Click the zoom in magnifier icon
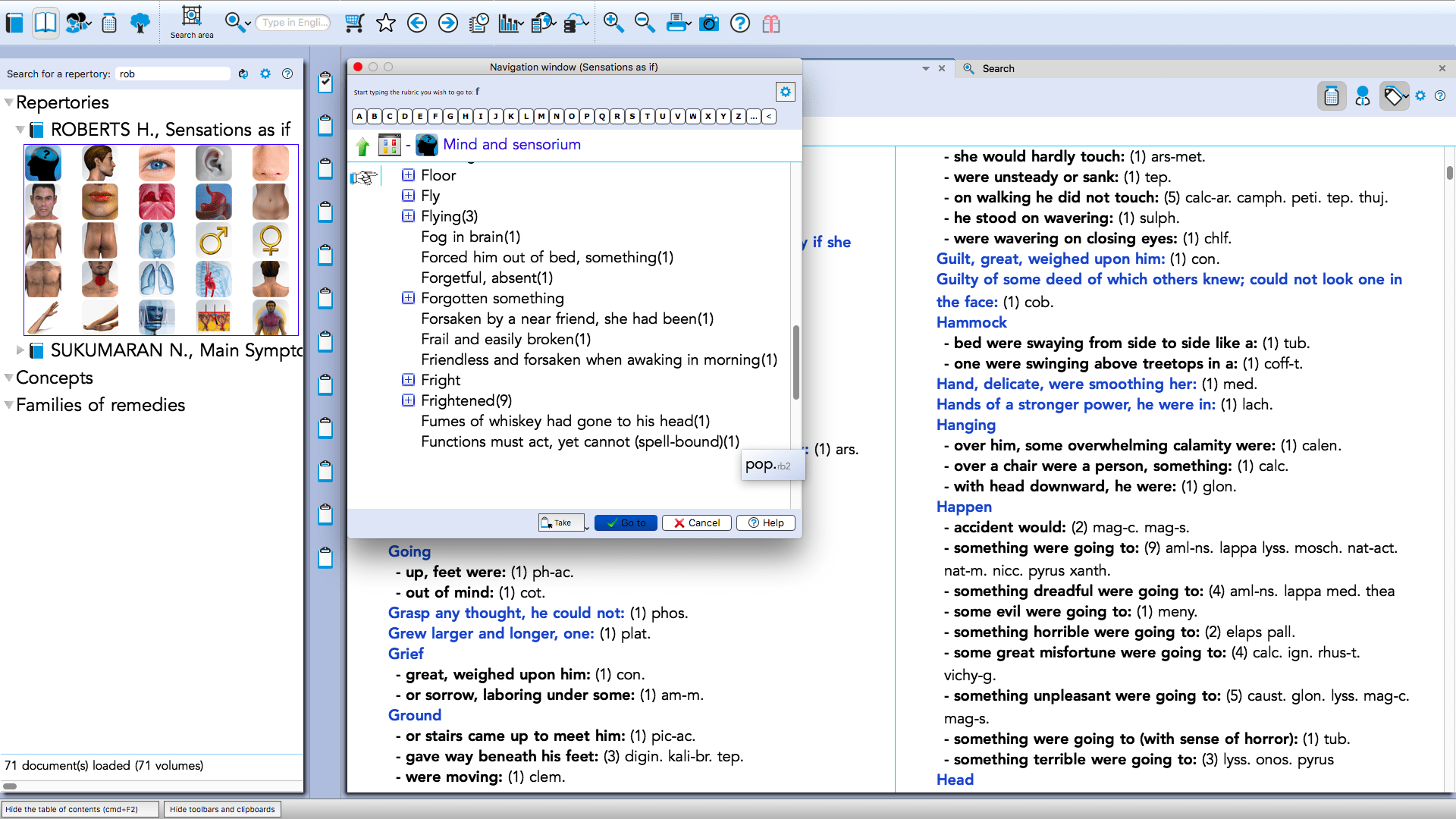The height and width of the screenshot is (819, 1456). pos(613,24)
